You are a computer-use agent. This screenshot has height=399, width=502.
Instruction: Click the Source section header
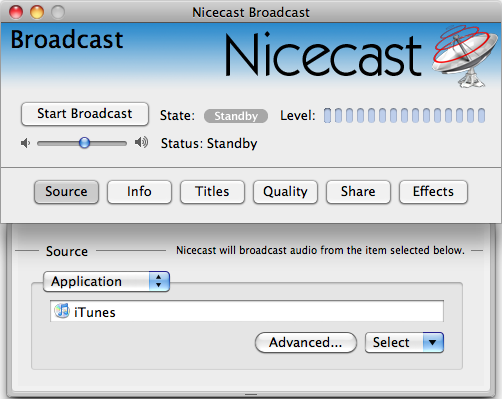coord(67,251)
